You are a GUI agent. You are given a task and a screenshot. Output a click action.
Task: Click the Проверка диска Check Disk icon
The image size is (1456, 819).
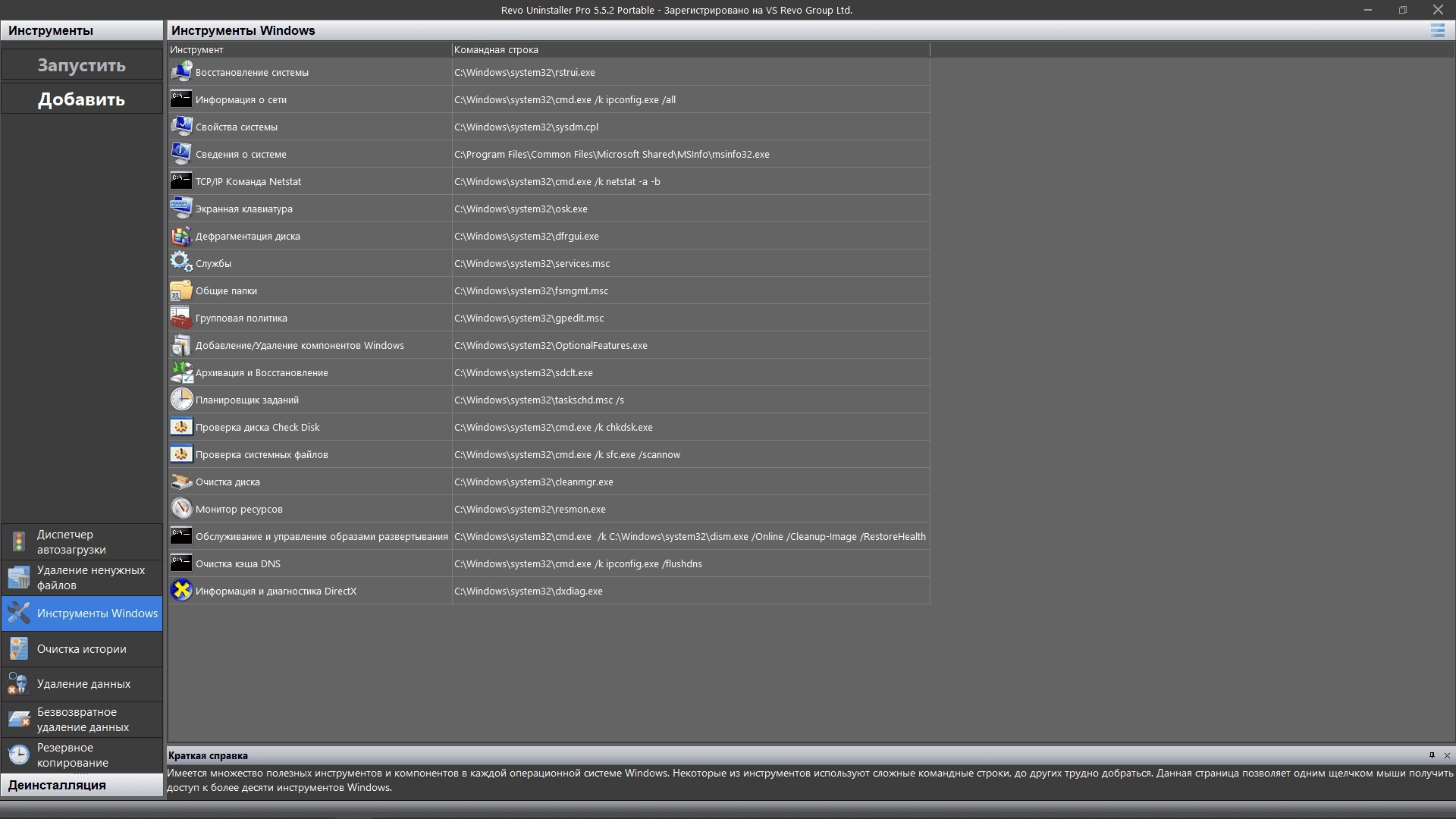coord(181,427)
